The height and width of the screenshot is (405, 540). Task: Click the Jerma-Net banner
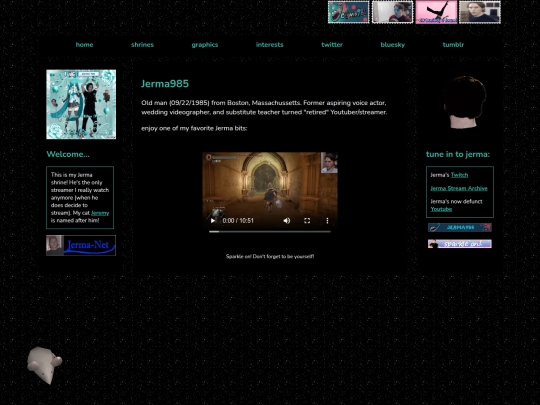[x=81, y=245]
